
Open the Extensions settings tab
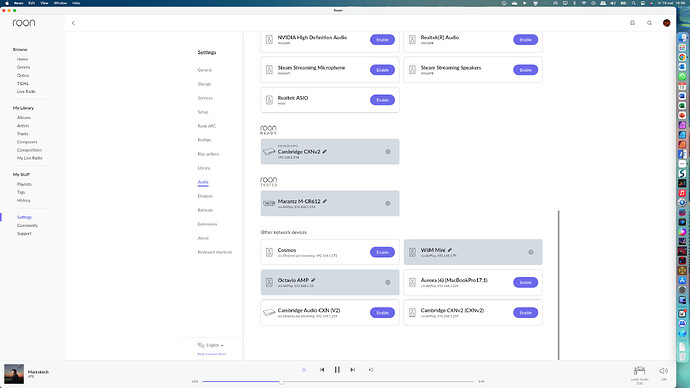click(x=207, y=224)
